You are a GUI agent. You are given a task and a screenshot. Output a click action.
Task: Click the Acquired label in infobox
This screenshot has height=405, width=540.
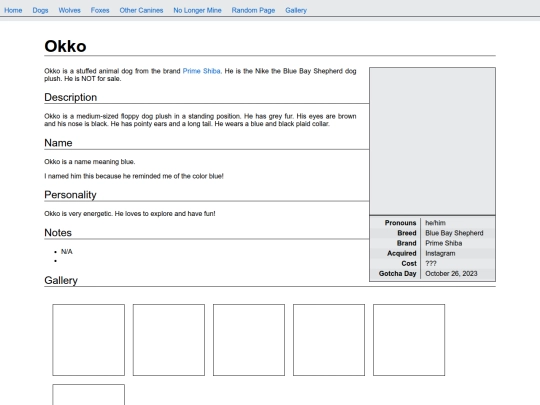tap(402, 253)
